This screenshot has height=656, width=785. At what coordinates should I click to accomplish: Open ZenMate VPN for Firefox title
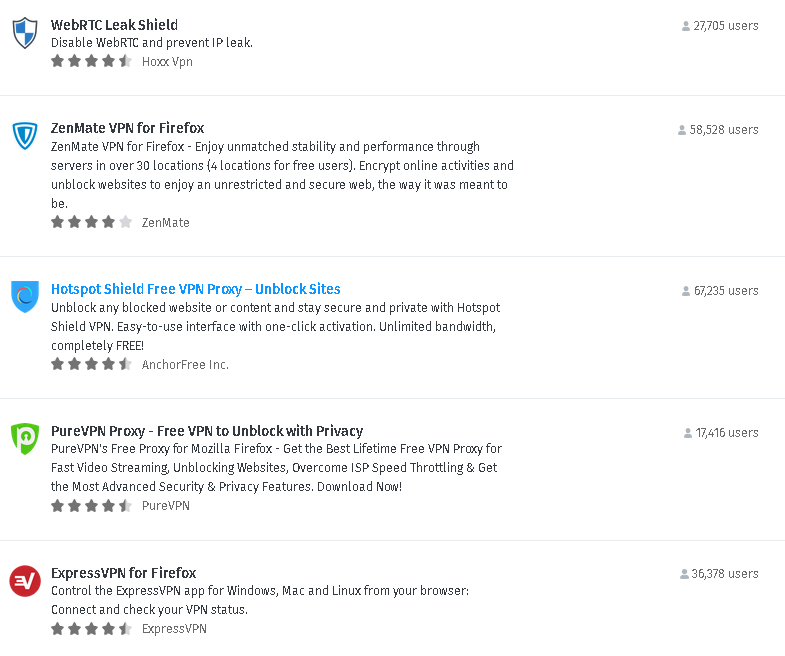pyautogui.click(x=127, y=128)
